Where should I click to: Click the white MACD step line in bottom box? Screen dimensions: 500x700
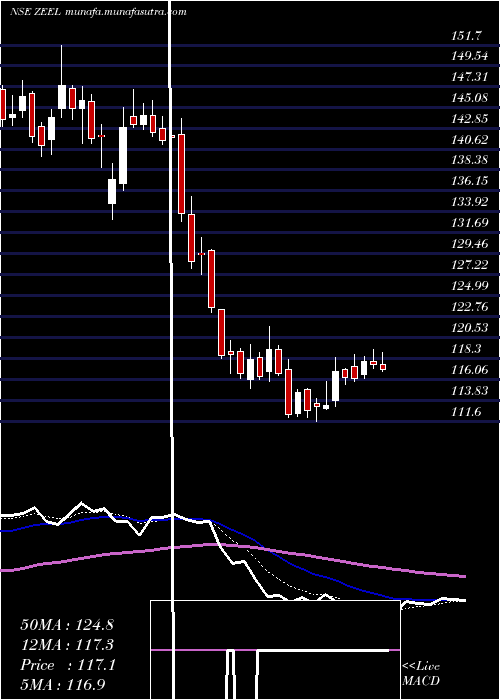tap(277, 652)
